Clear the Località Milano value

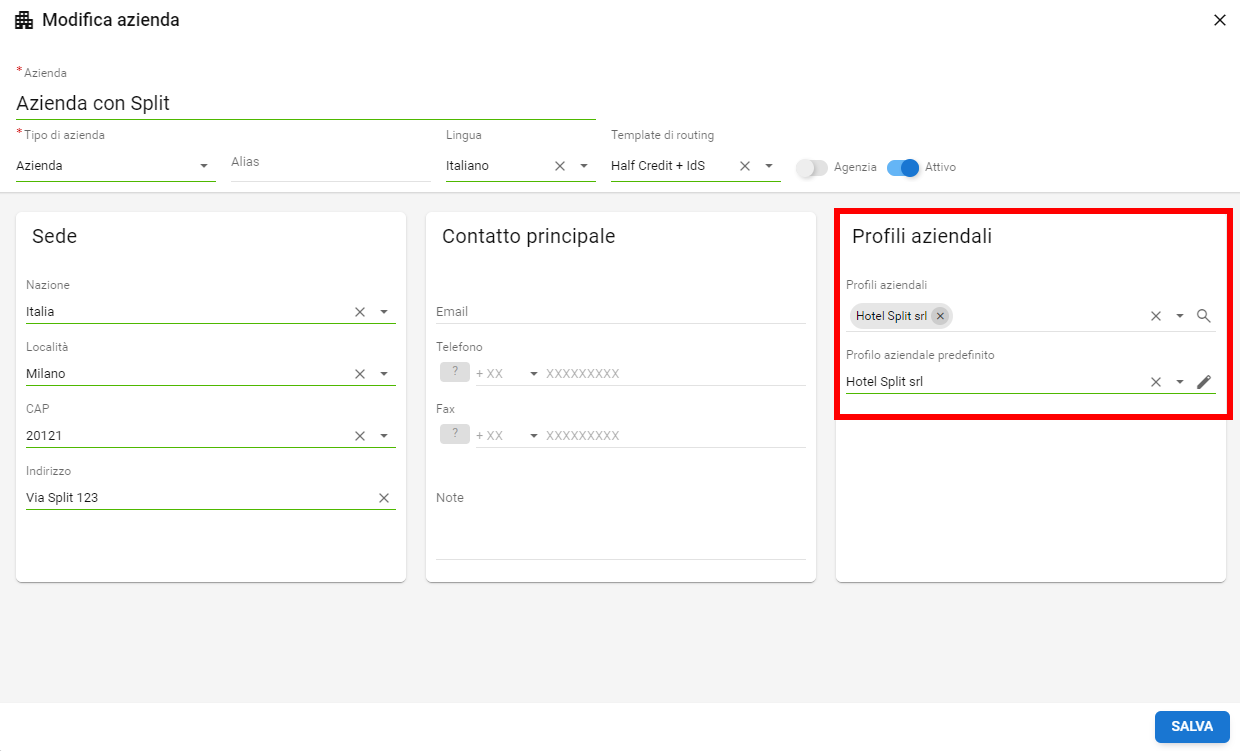[x=360, y=374]
